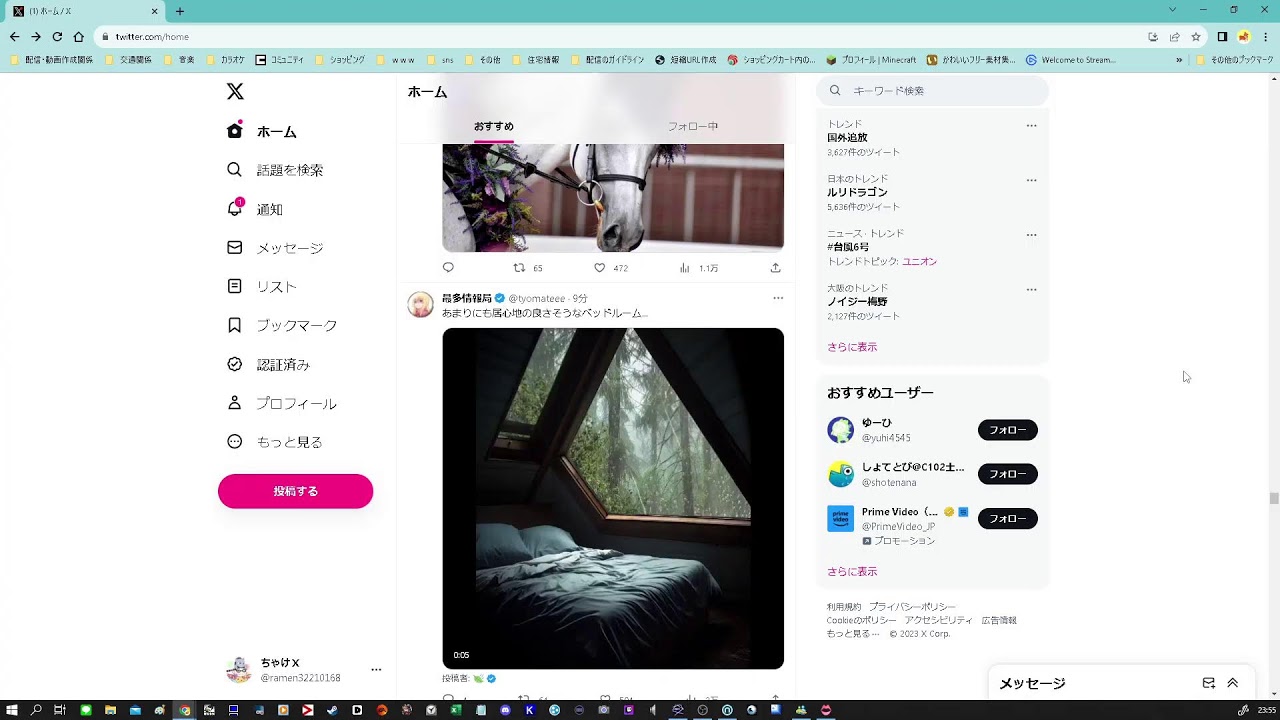Open メッセージ in the left navigation

point(289,248)
